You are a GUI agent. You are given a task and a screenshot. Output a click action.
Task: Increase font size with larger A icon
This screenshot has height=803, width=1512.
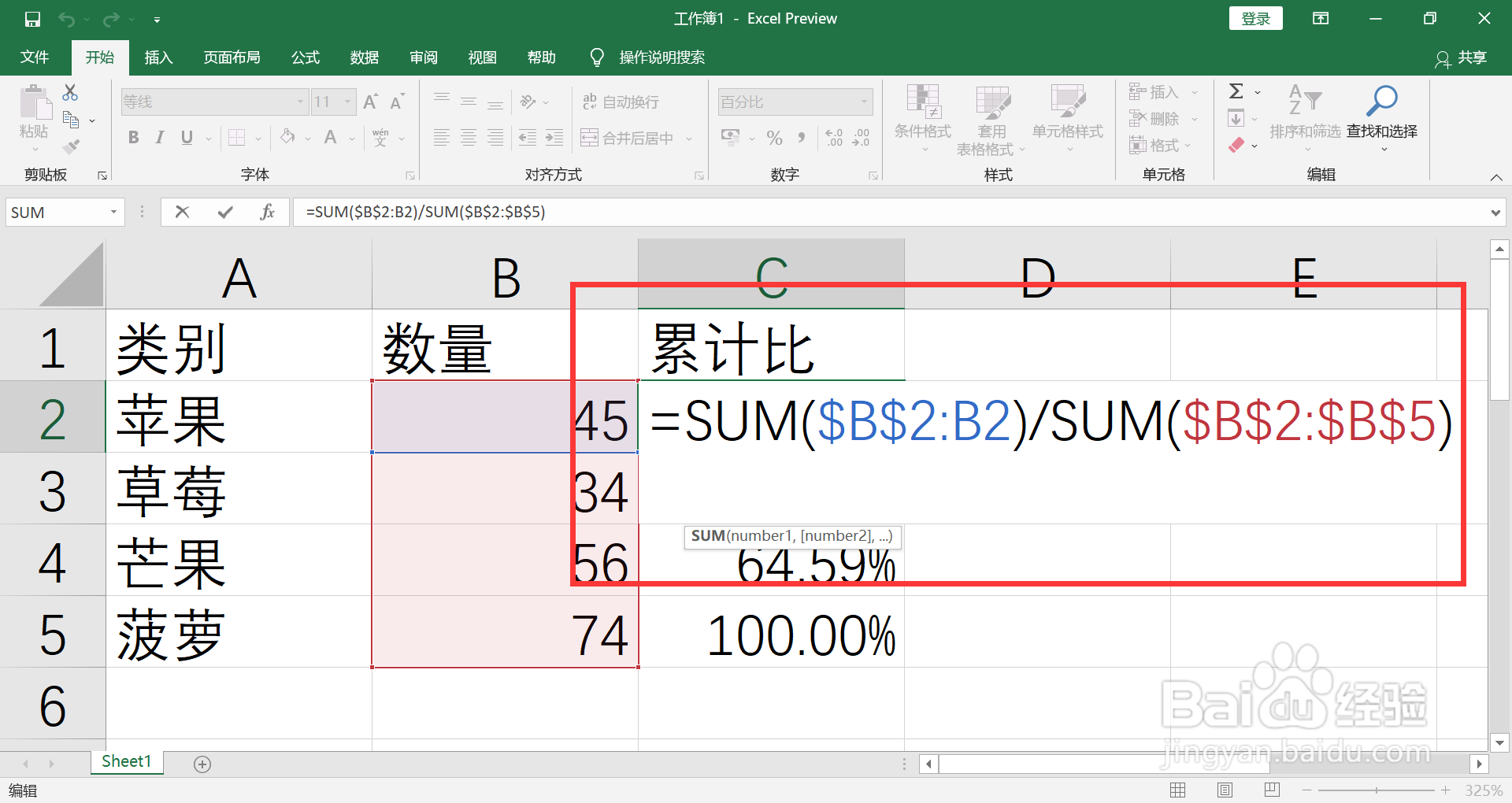(370, 102)
